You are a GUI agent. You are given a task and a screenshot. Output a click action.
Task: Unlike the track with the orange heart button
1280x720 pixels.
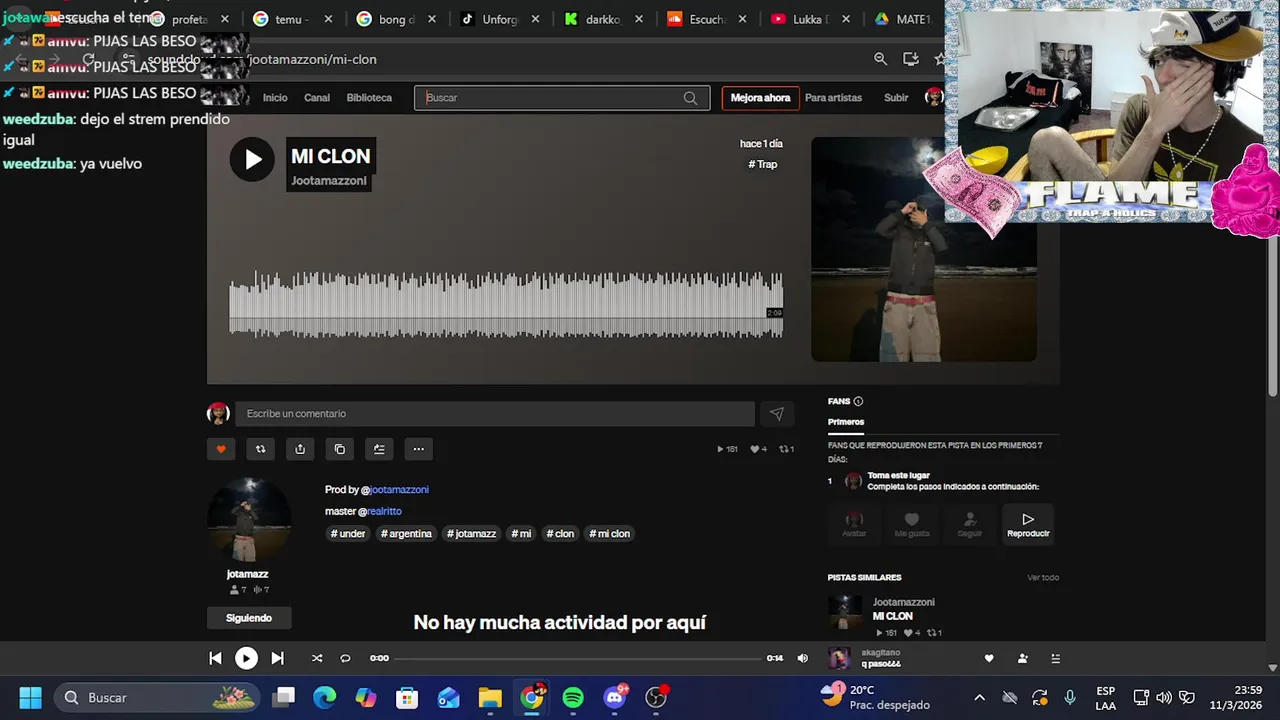(221, 449)
